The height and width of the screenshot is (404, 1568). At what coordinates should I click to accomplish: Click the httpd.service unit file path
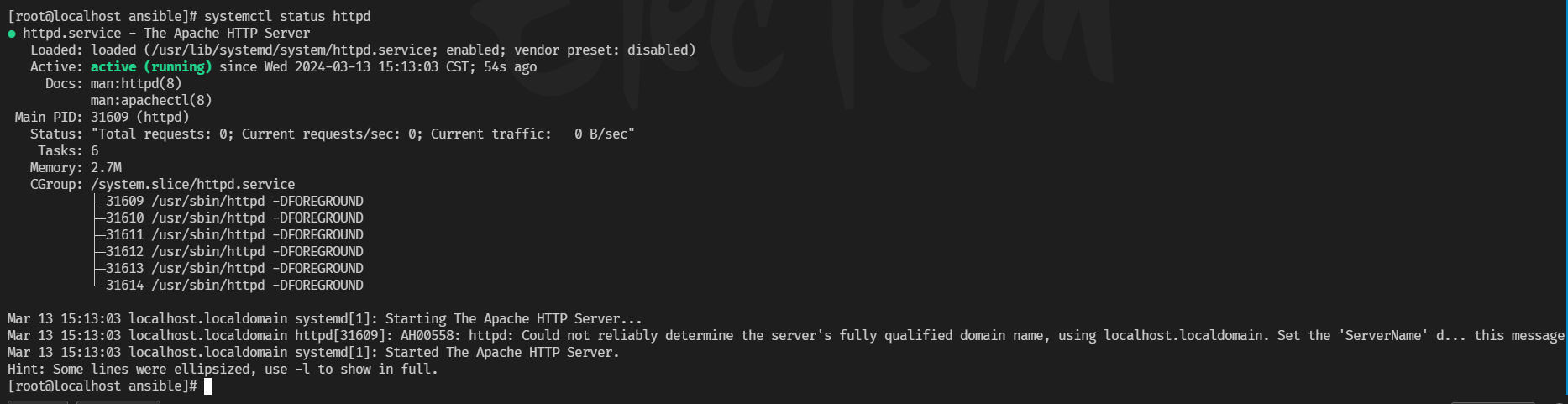click(x=280, y=50)
